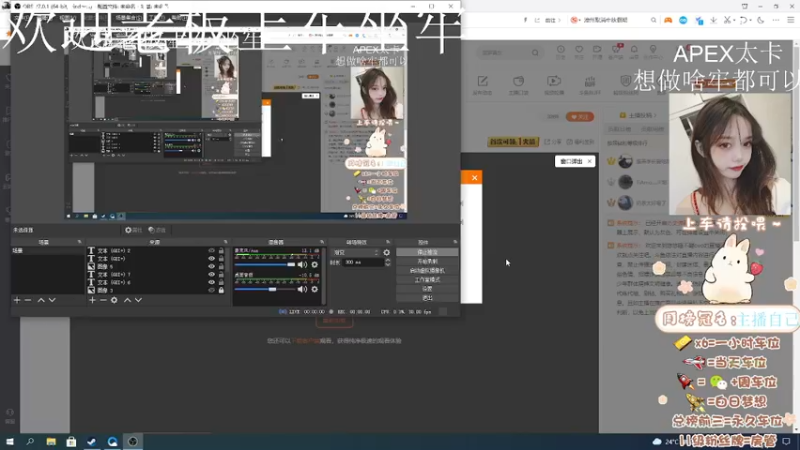Remove the selected scene in OBS

click(x=28, y=300)
